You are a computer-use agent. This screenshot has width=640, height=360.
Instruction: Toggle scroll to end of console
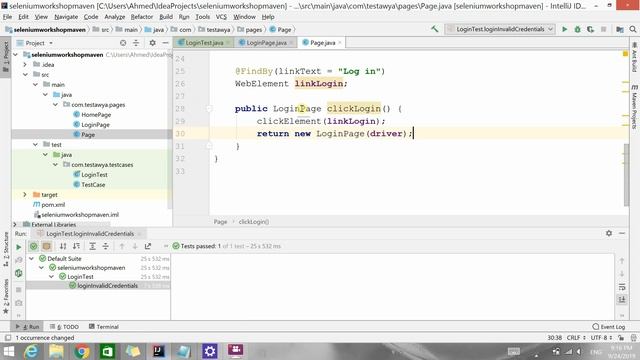point(622,300)
